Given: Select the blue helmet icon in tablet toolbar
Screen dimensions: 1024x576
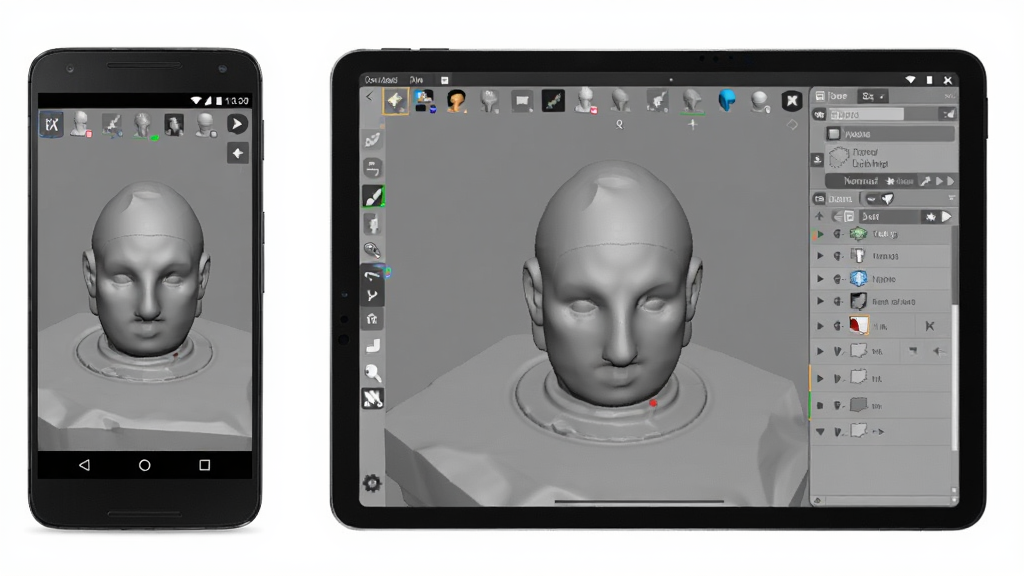Looking at the screenshot, I should 727,101.
